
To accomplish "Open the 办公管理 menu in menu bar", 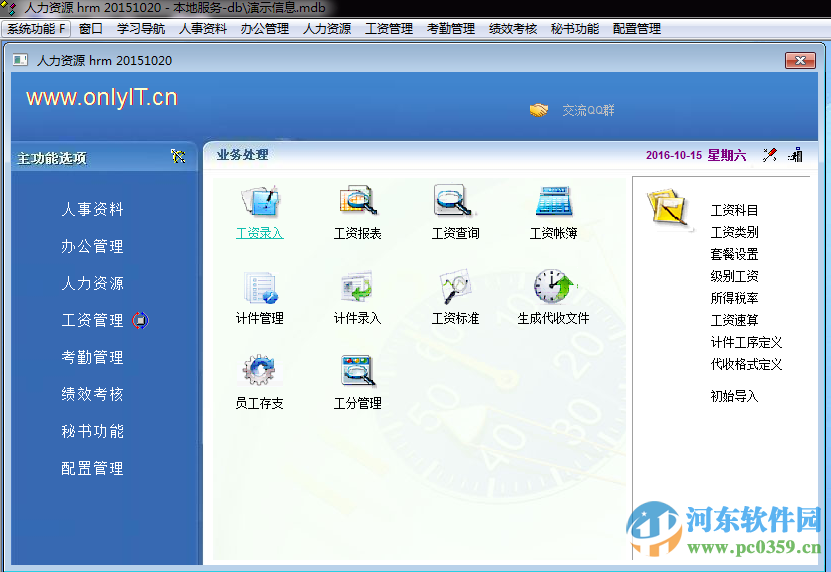I will tap(265, 29).
